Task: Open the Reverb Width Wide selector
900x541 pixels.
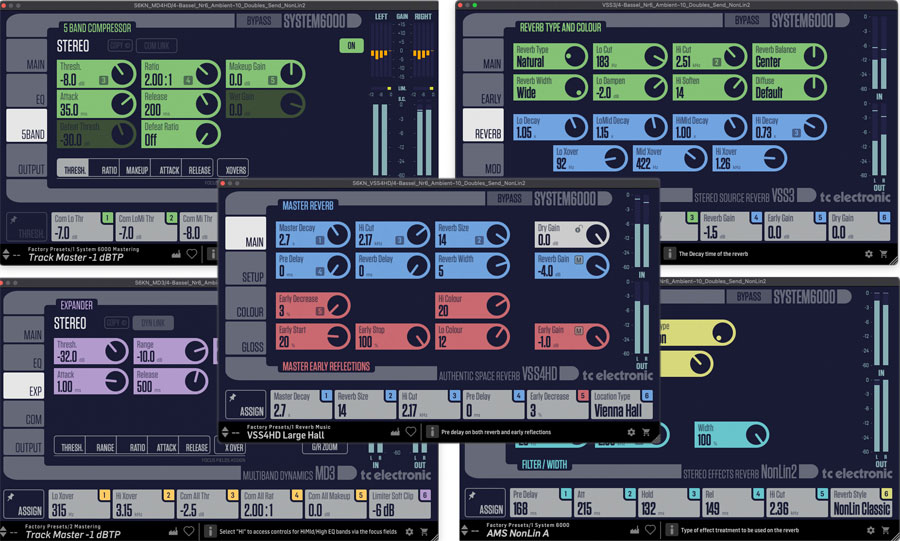Action: click(550, 87)
